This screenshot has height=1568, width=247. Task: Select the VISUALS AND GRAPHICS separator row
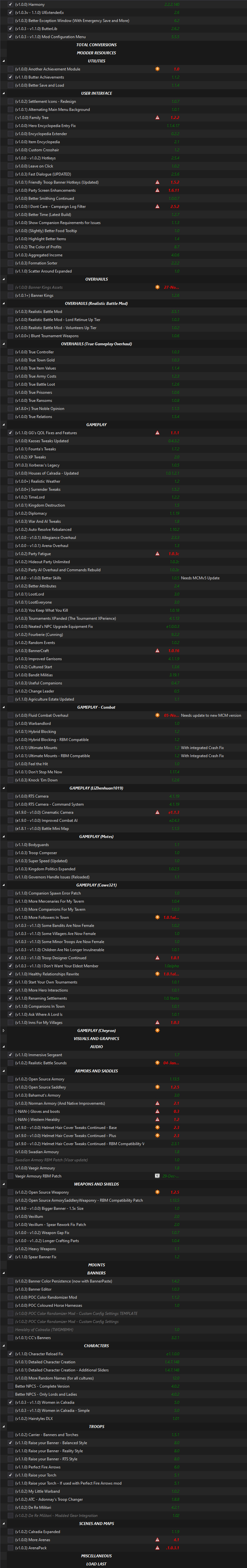tap(124, 1038)
